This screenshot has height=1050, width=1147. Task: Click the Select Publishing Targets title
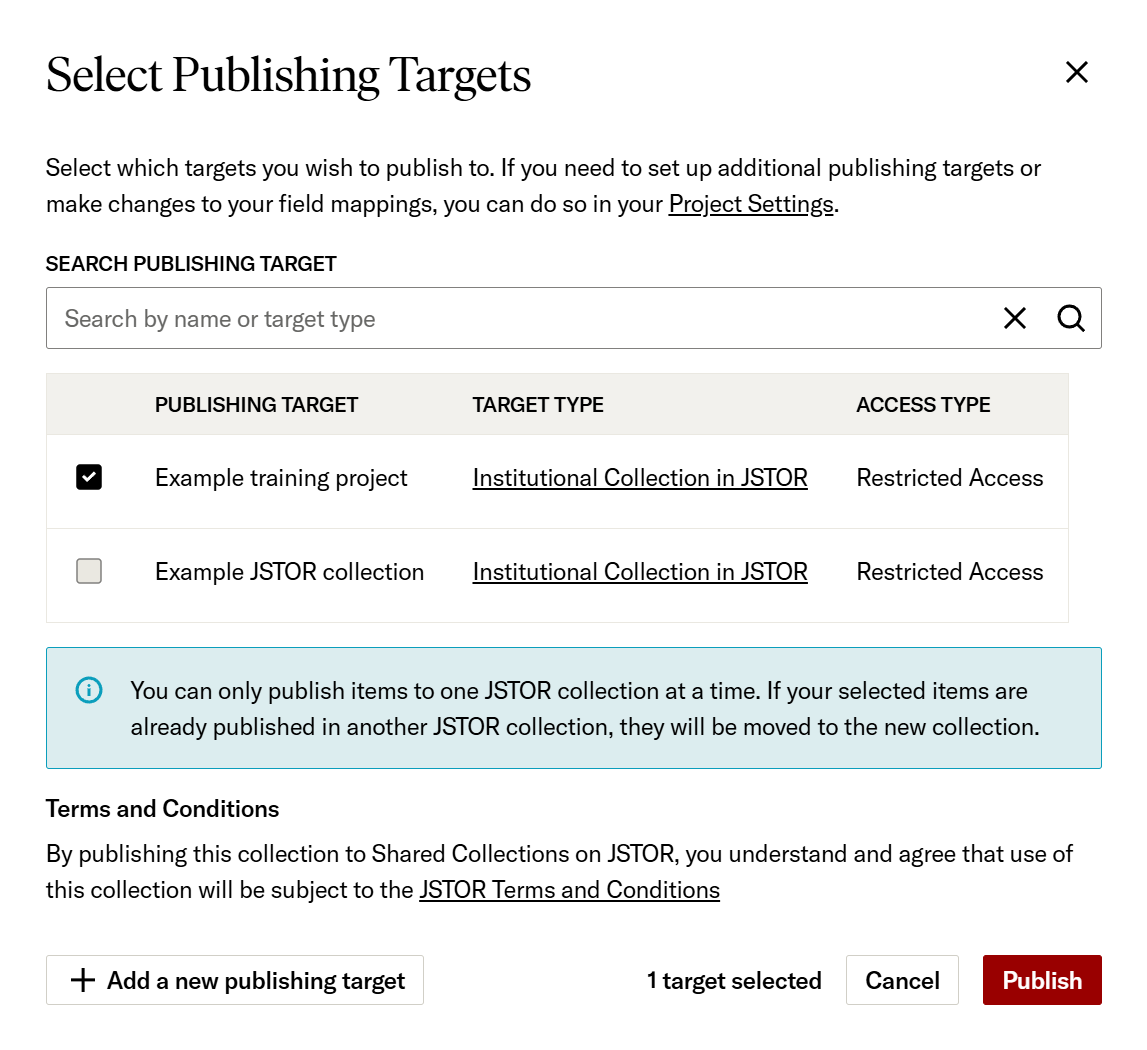[288, 75]
